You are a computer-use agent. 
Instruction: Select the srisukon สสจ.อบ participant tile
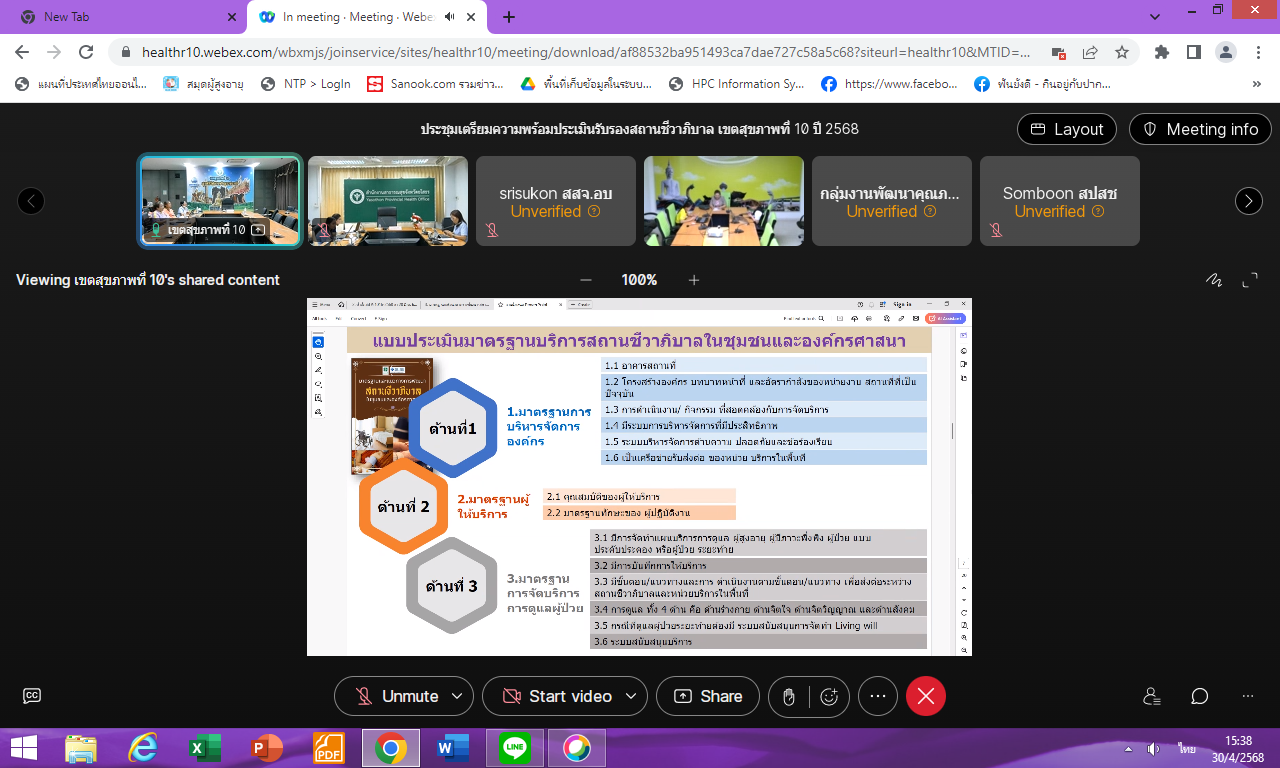pyautogui.click(x=556, y=201)
